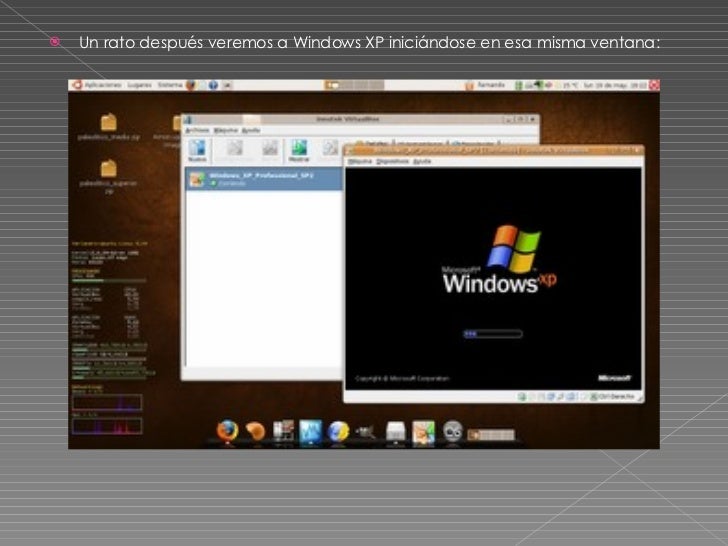Click the Ubuntu logo in top panel

[x=77, y=85]
